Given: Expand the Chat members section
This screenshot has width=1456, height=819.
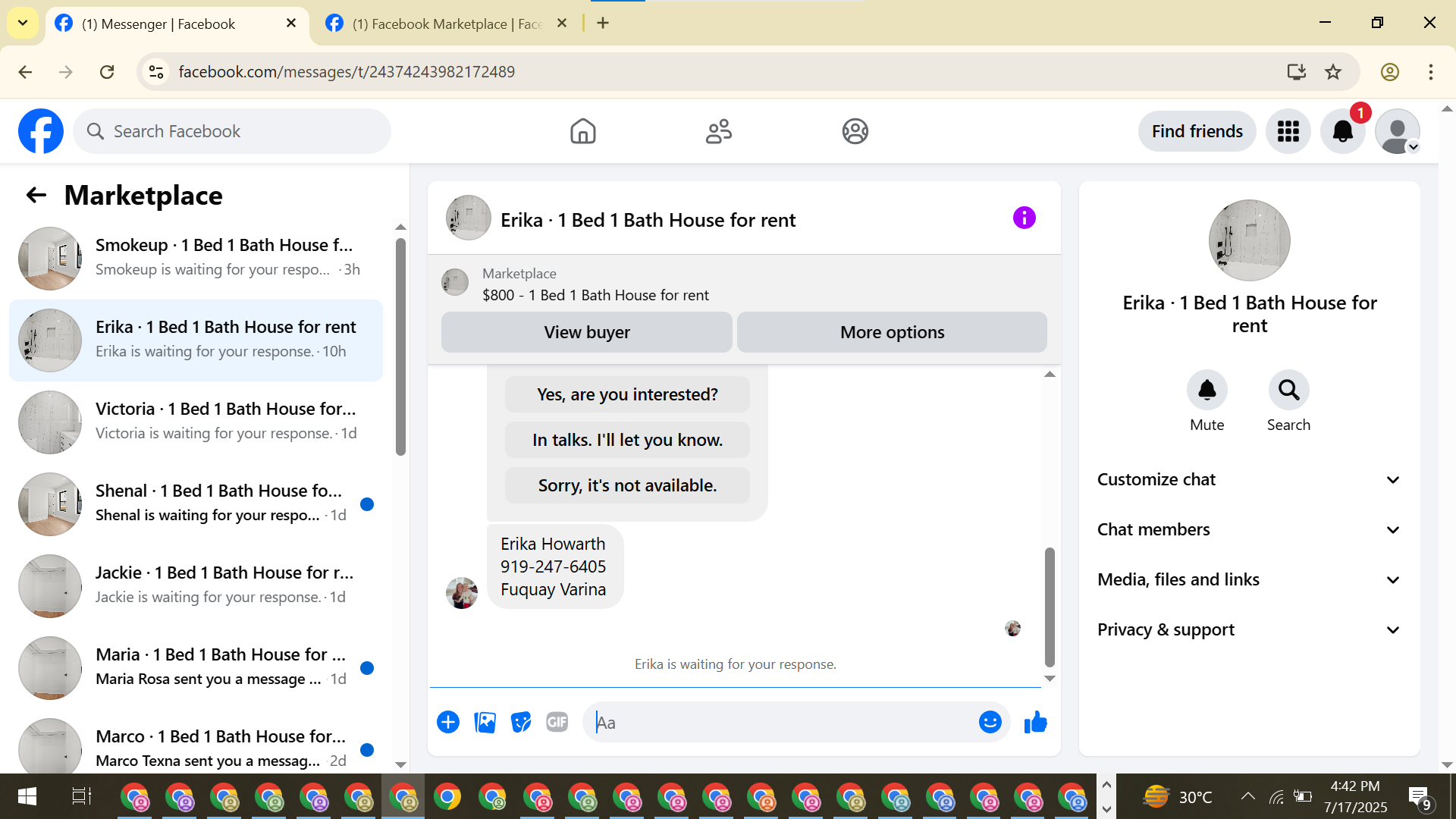Looking at the screenshot, I should pos(1249,530).
